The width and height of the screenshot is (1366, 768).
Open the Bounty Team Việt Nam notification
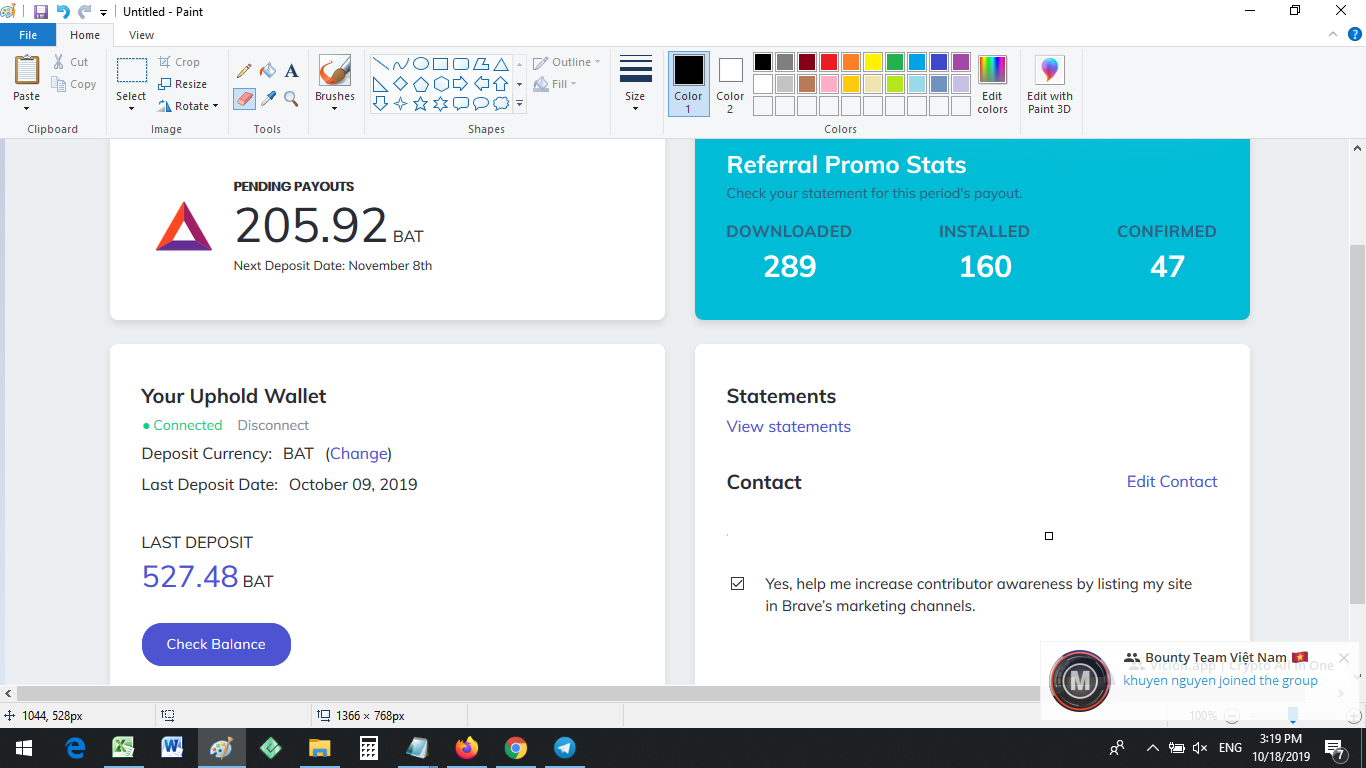pyautogui.click(x=1200, y=680)
